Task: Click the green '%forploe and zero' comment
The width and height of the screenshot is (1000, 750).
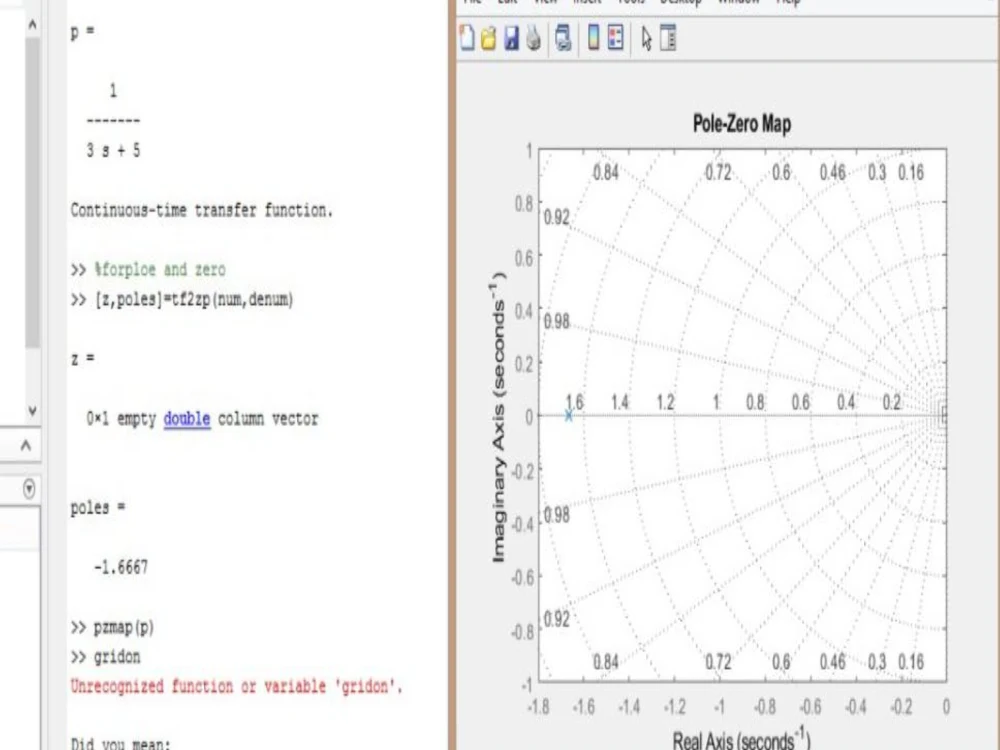Action: coord(159,269)
